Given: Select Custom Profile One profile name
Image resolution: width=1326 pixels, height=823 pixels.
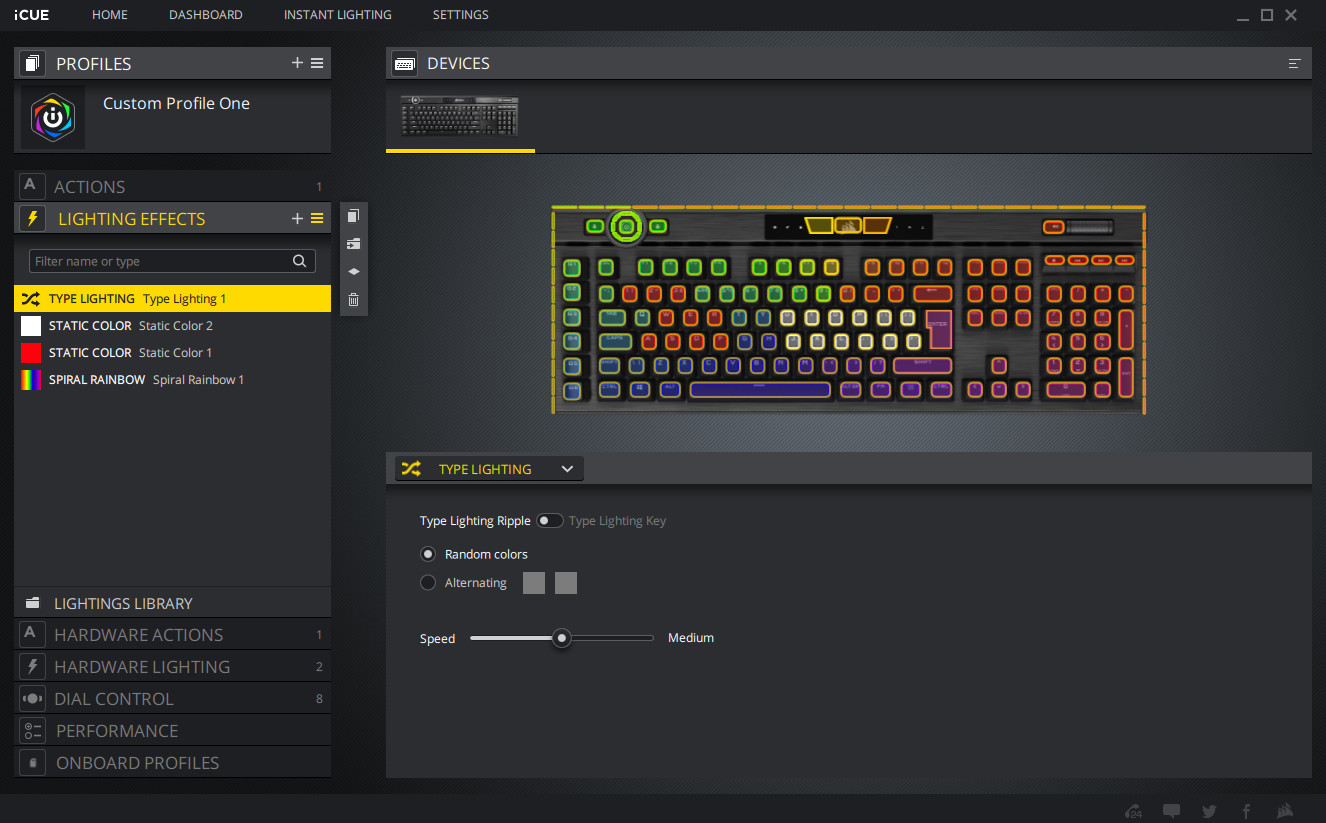Looking at the screenshot, I should 176,103.
